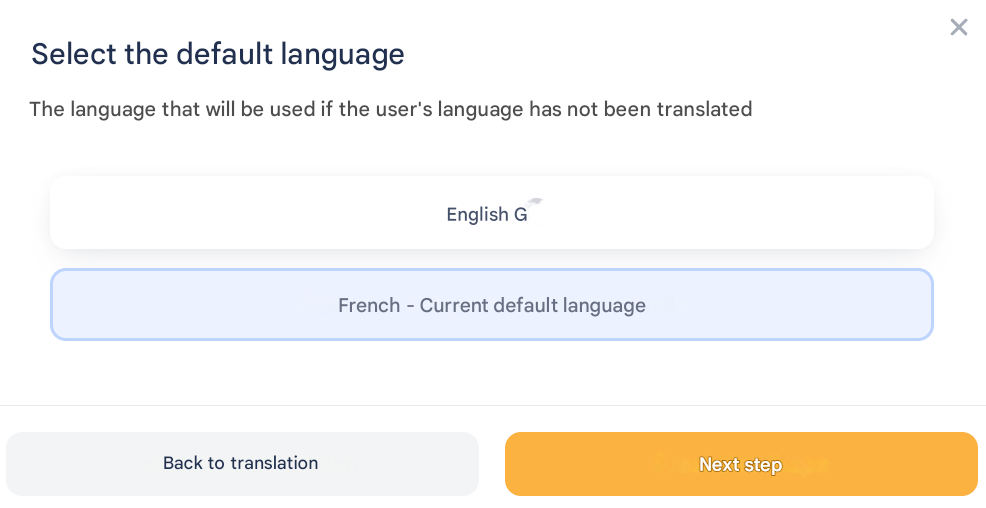986x508 pixels.
Task: Click the fallback language description text
Action: pyautogui.click(x=390, y=109)
